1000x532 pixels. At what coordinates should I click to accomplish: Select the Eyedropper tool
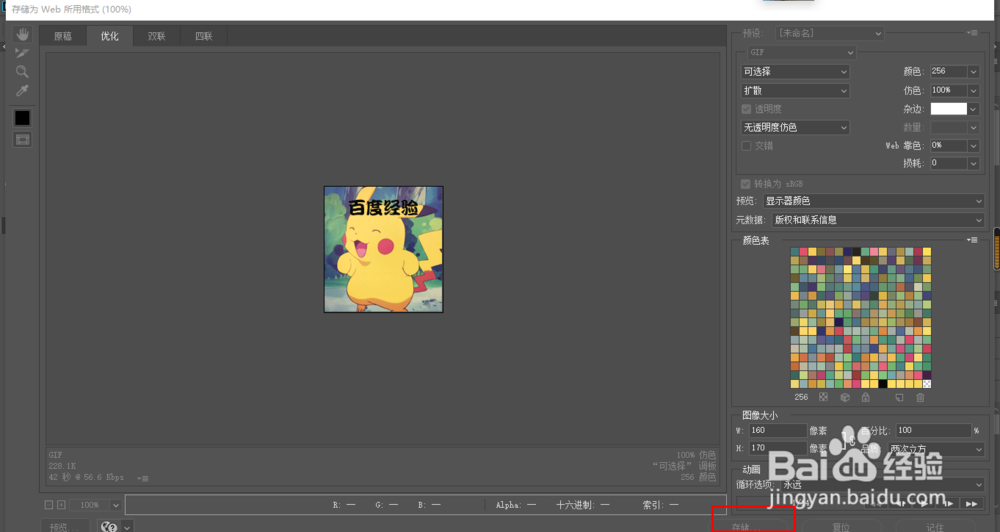tap(22, 91)
